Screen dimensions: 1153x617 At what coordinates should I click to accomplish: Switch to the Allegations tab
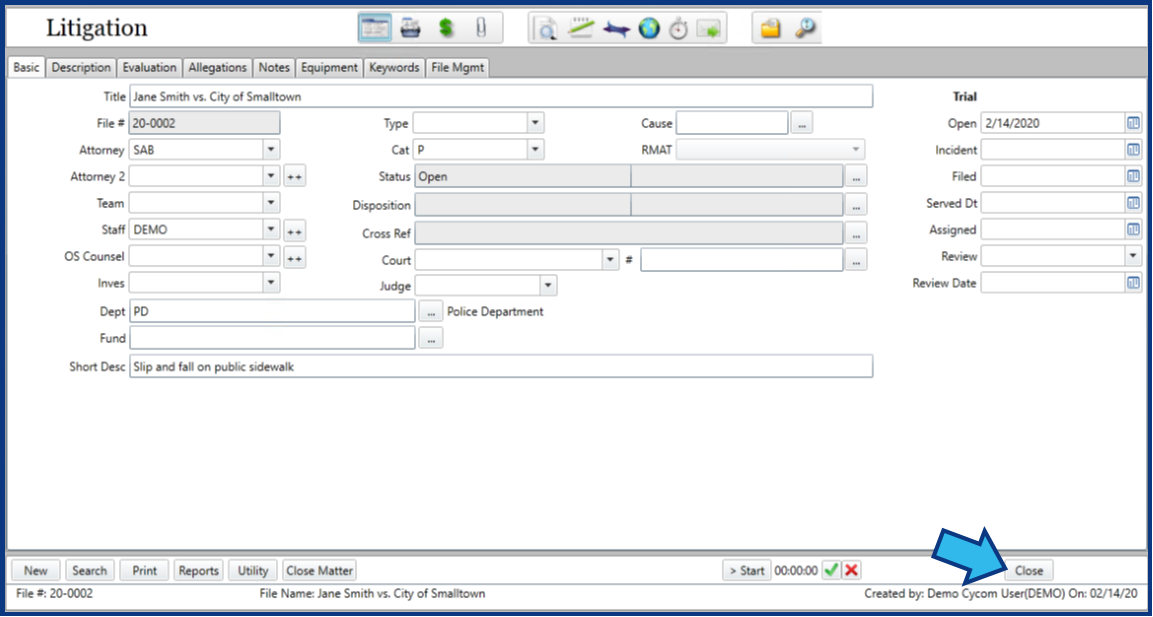click(217, 68)
